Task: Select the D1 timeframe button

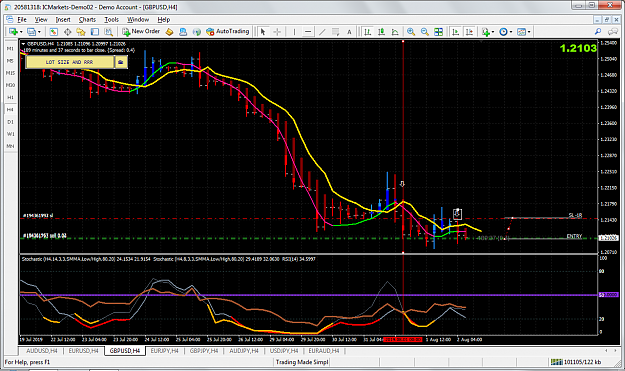Action: 10,122
